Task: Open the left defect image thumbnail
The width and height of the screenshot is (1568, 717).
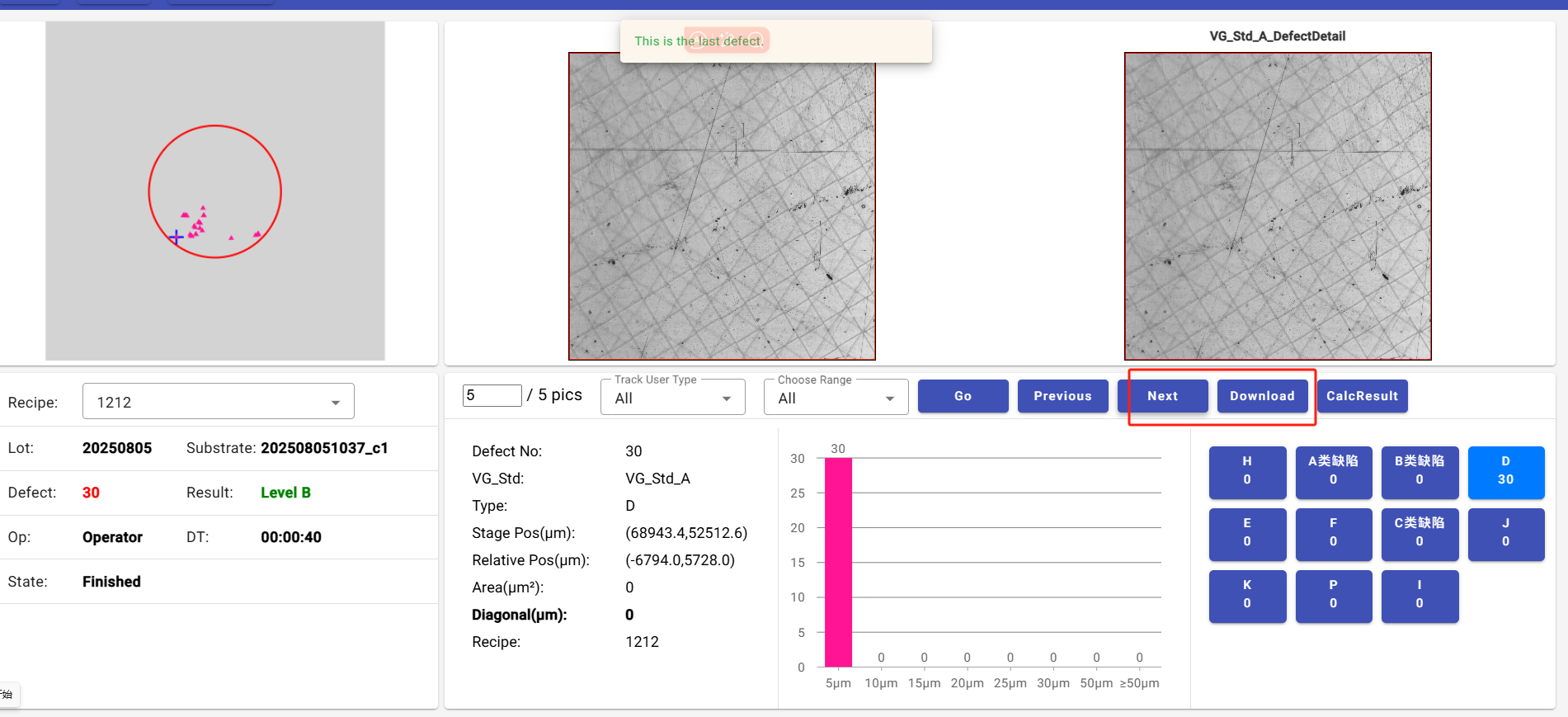Action: [x=722, y=206]
